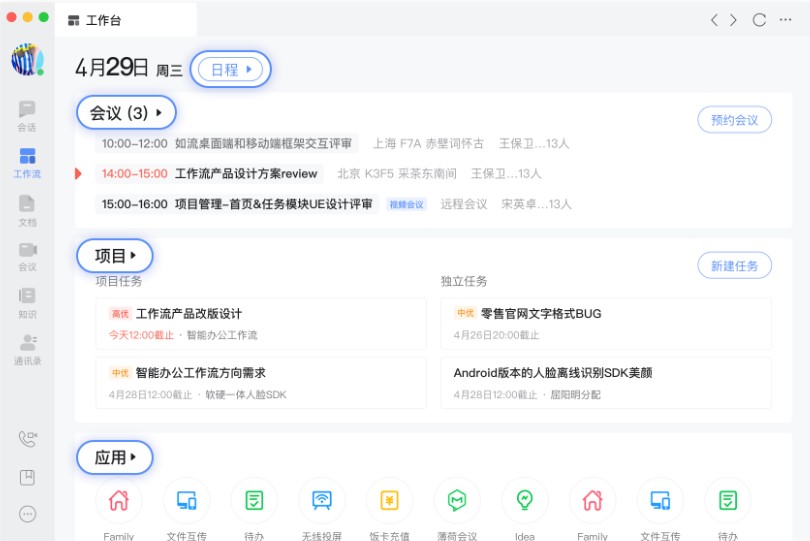Switch to the 工作台 tab
This screenshot has height=541, width=810.
(125, 20)
